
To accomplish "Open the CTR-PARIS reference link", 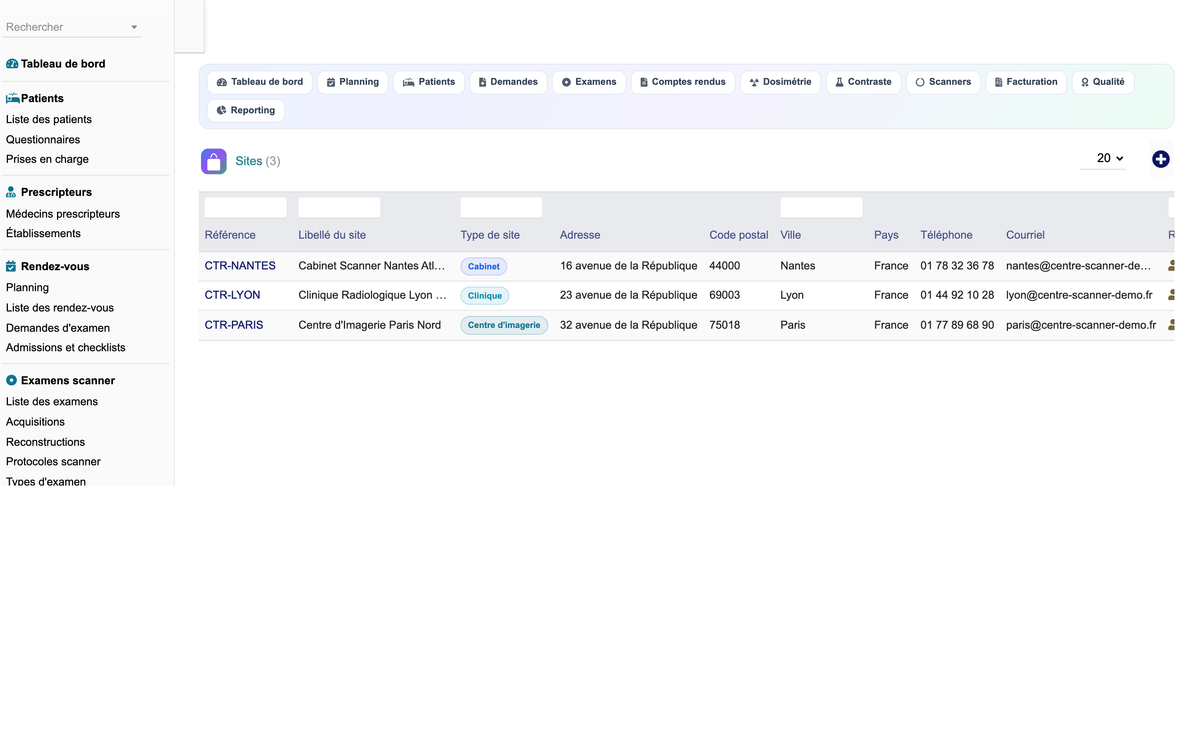I will pyautogui.click(x=234, y=325).
